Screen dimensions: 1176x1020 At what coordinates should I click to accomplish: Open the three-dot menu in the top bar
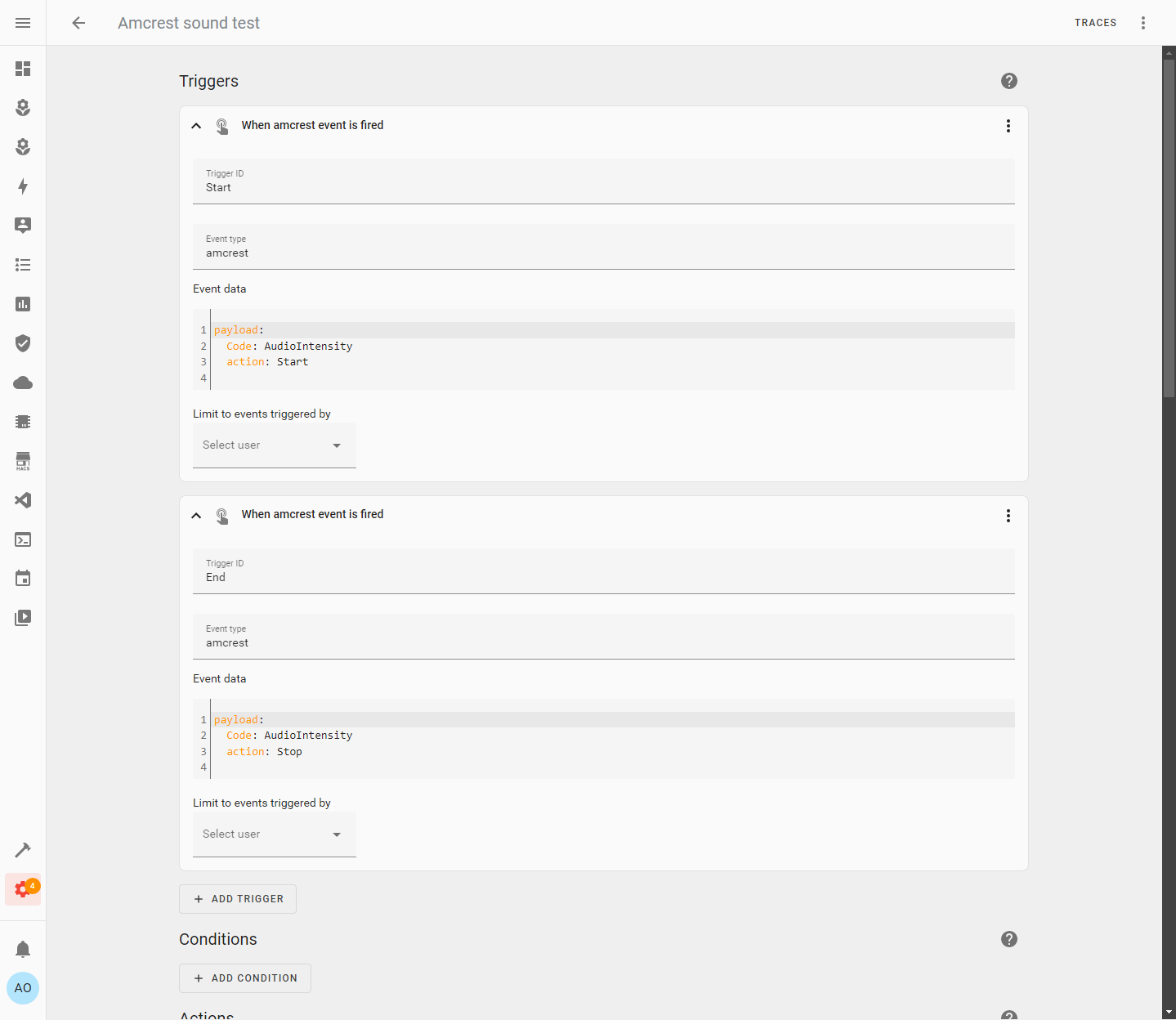(x=1142, y=22)
